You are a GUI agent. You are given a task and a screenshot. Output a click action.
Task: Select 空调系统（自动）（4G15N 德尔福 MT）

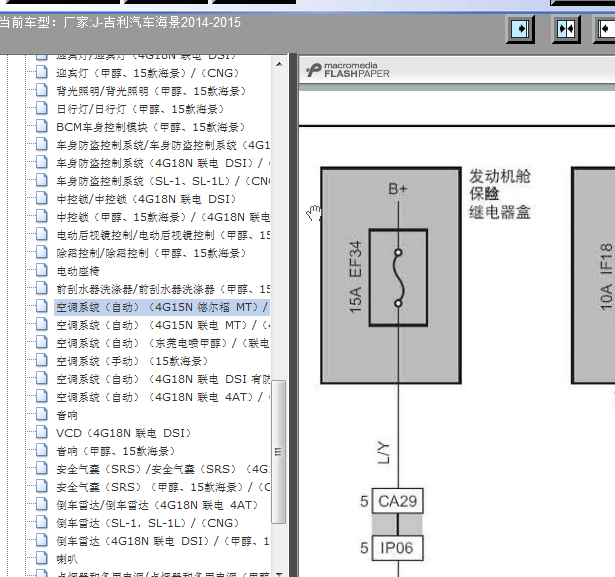[162, 308]
